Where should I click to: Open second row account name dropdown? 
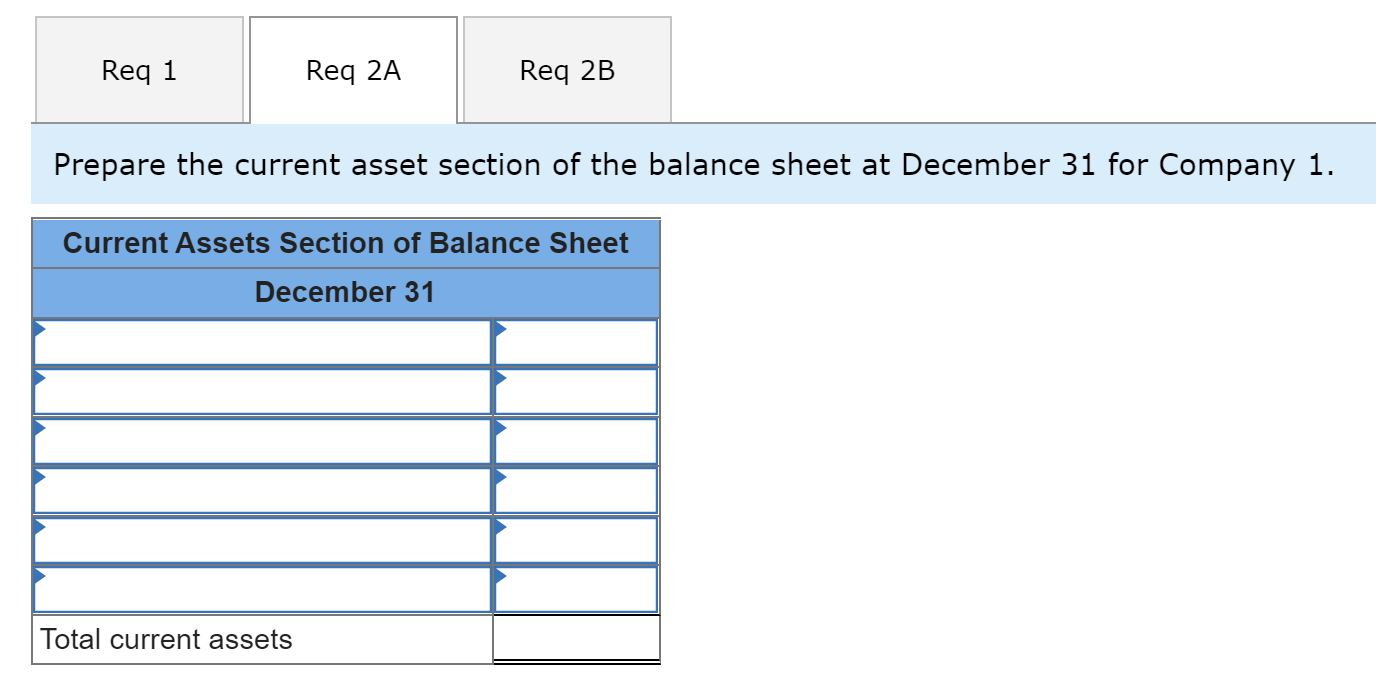262,392
